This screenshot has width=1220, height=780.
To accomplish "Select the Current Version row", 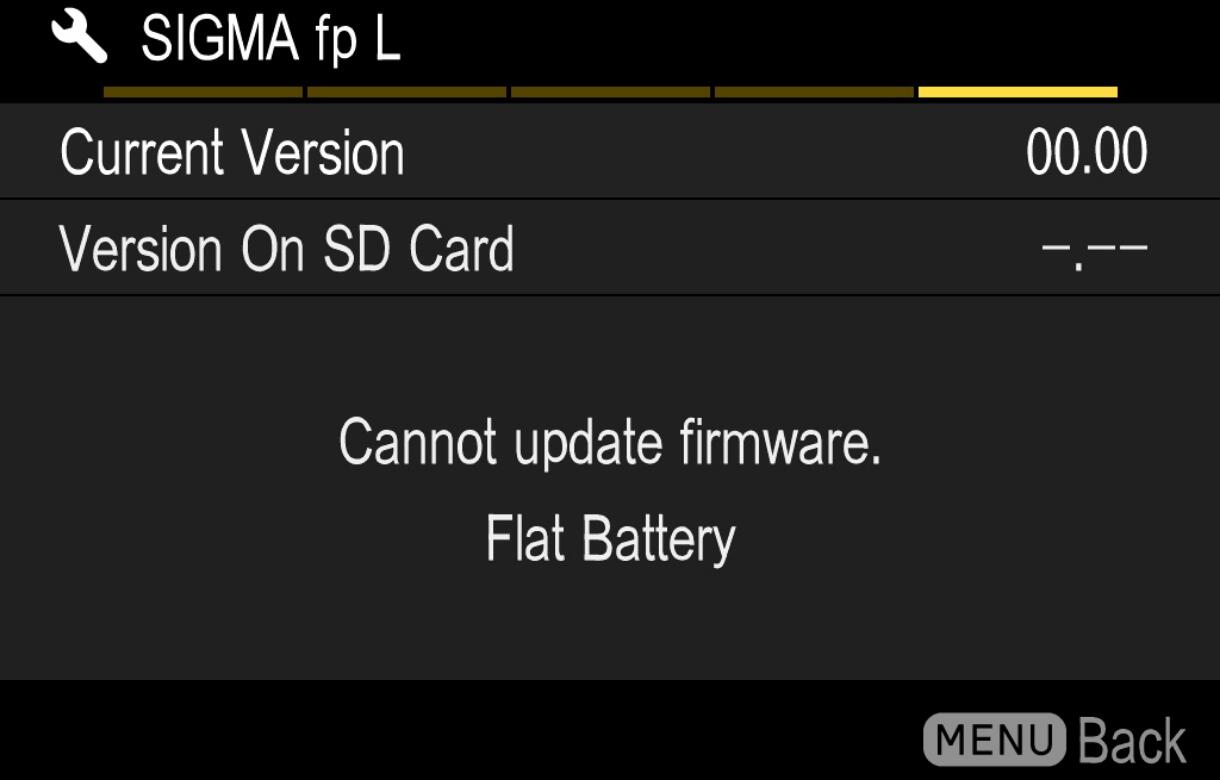I will pyautogui.click(x=610, y=152).
